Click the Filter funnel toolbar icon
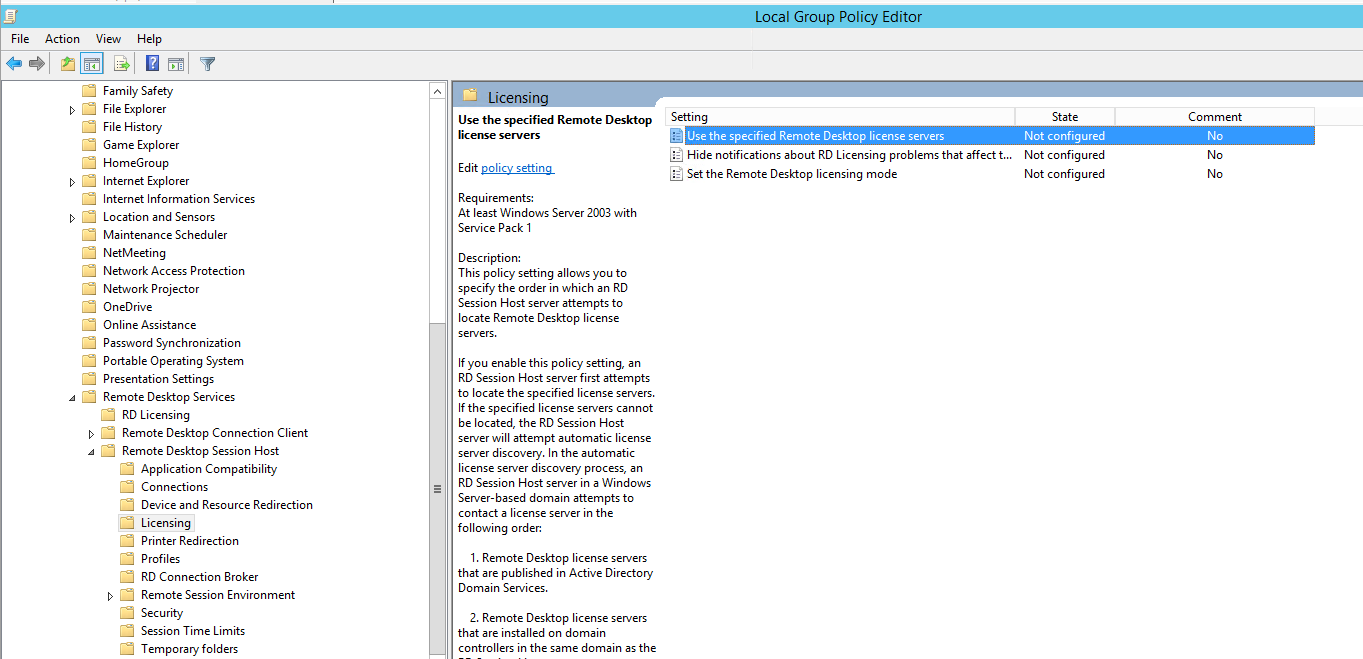The height and width of the screenshot is (659, 1363). point(207,64)
